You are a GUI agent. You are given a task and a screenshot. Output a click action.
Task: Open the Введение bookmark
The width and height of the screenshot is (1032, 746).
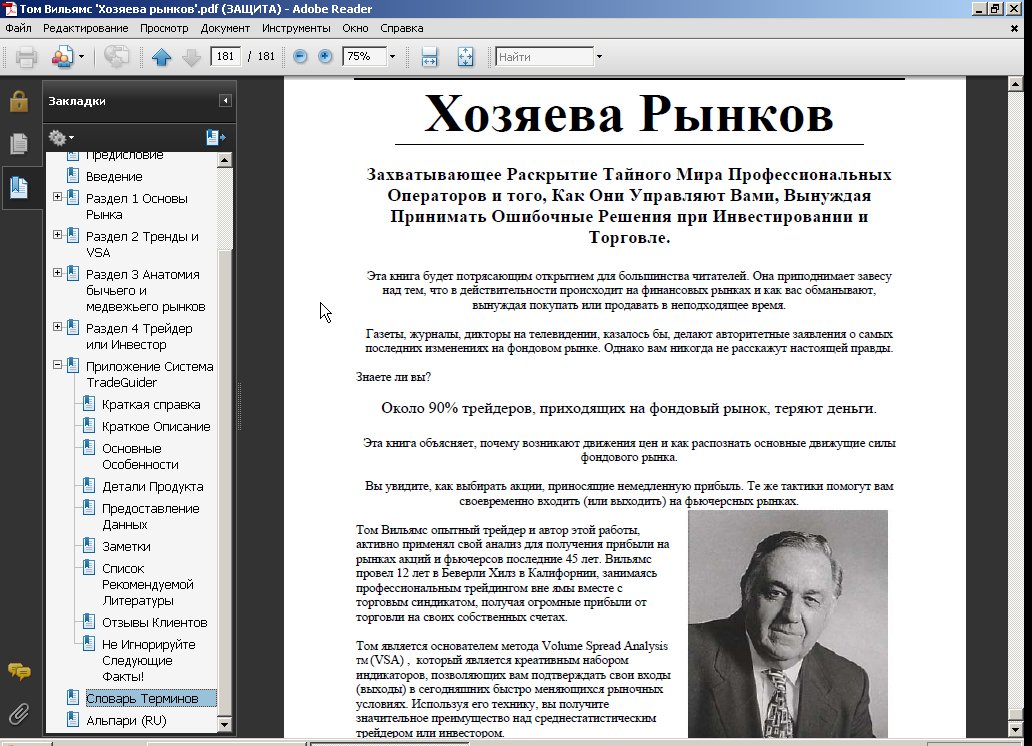(114, 176)
